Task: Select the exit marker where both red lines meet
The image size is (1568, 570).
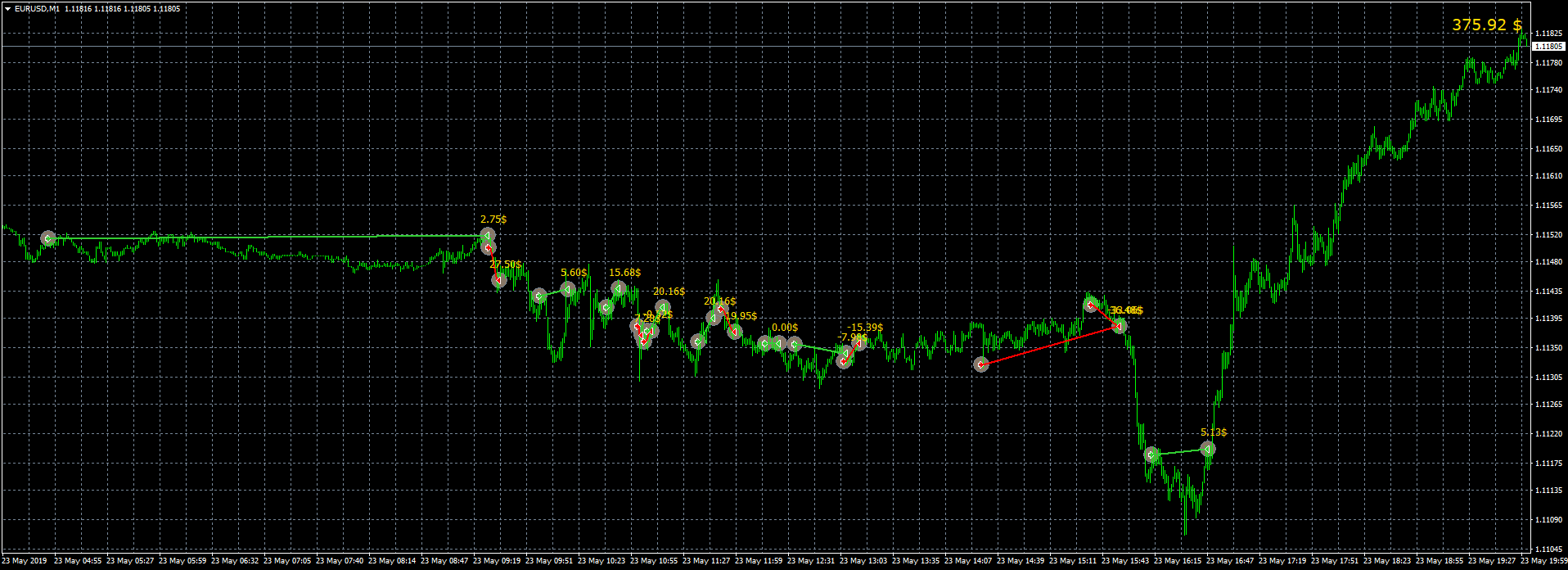Action: [x=1120, y=326]
